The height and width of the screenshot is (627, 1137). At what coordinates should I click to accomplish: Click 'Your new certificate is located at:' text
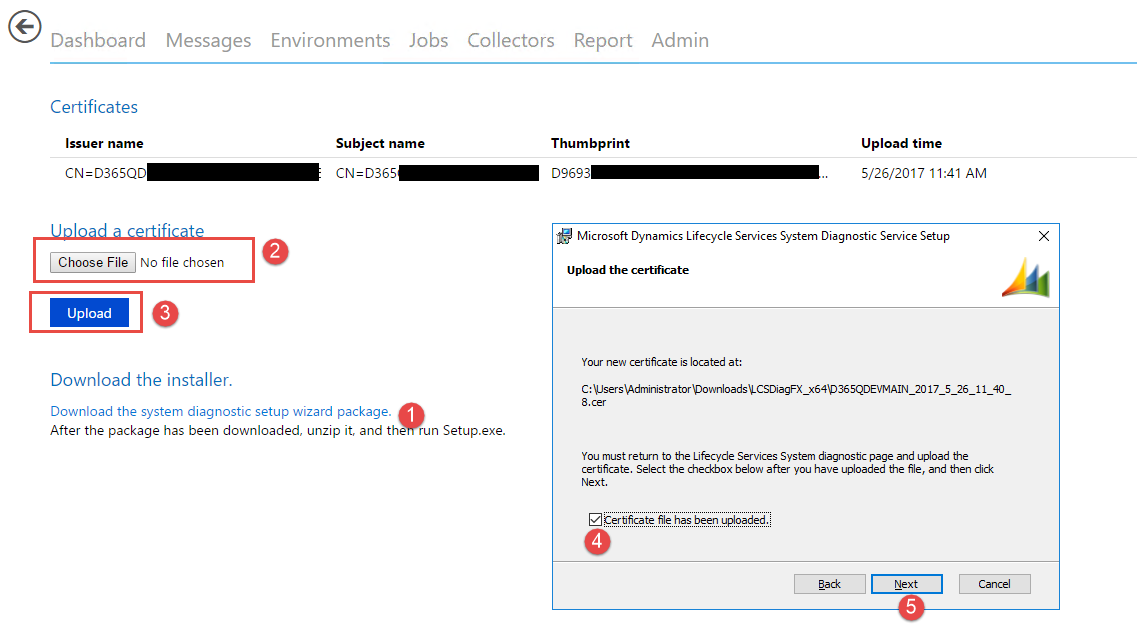(661, 362)
